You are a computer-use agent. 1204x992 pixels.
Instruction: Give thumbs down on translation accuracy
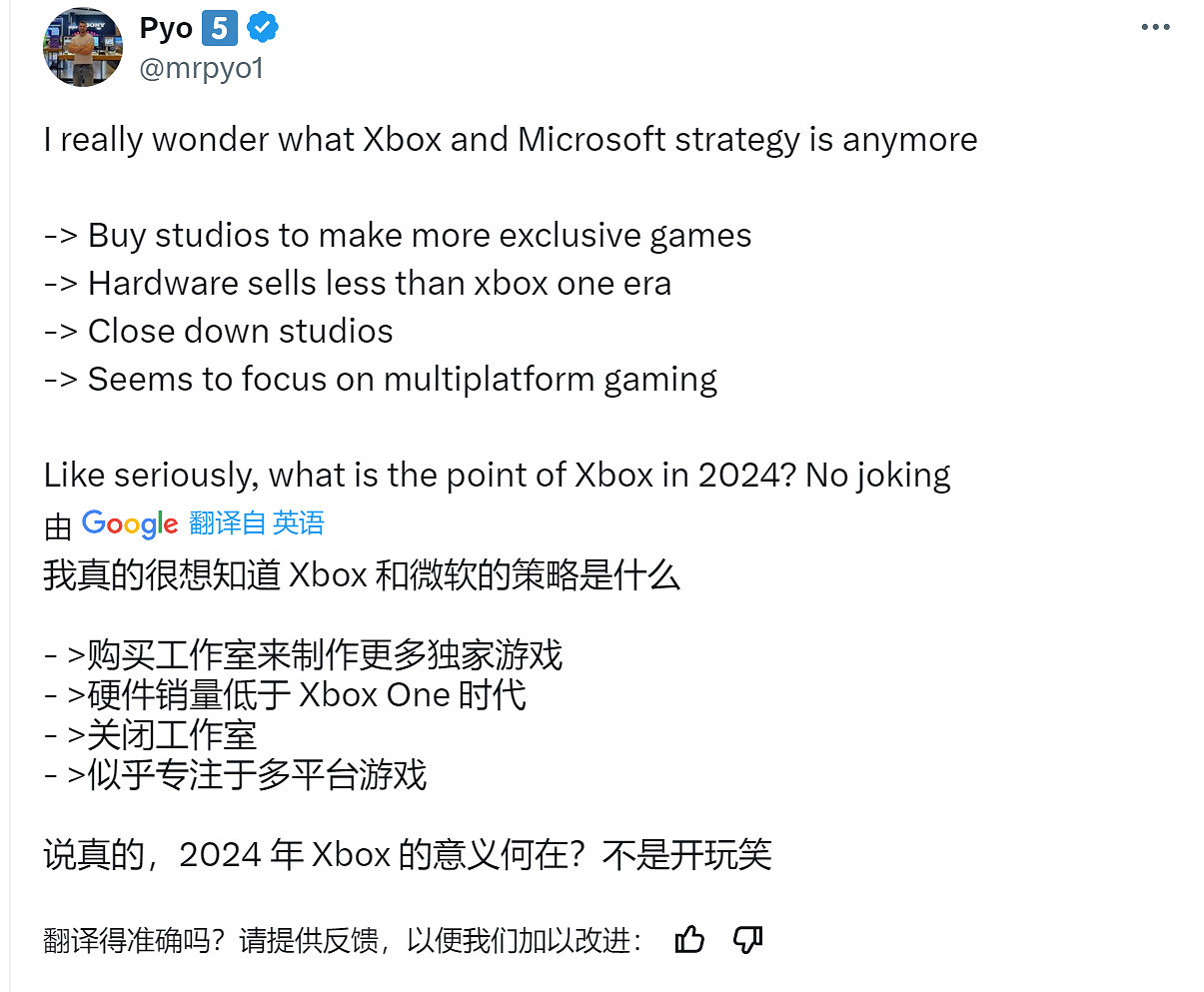coord(748,940)
